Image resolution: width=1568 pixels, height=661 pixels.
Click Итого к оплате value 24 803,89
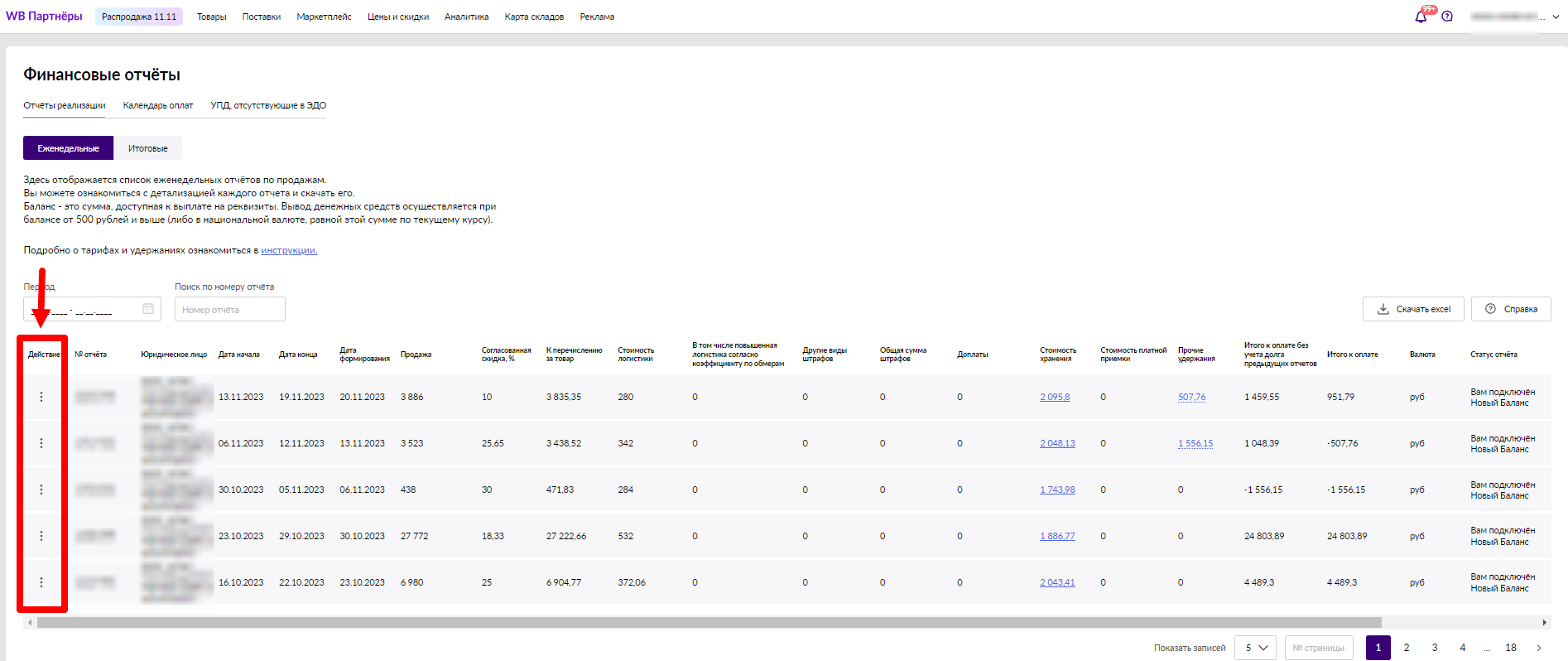pos(1347,536)
